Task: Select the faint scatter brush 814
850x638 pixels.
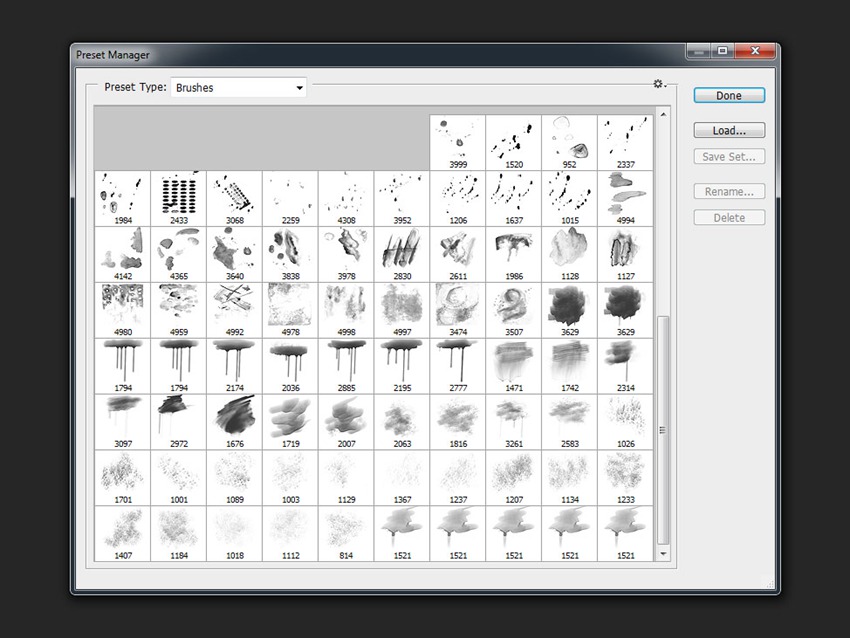Action: [346, 533]
